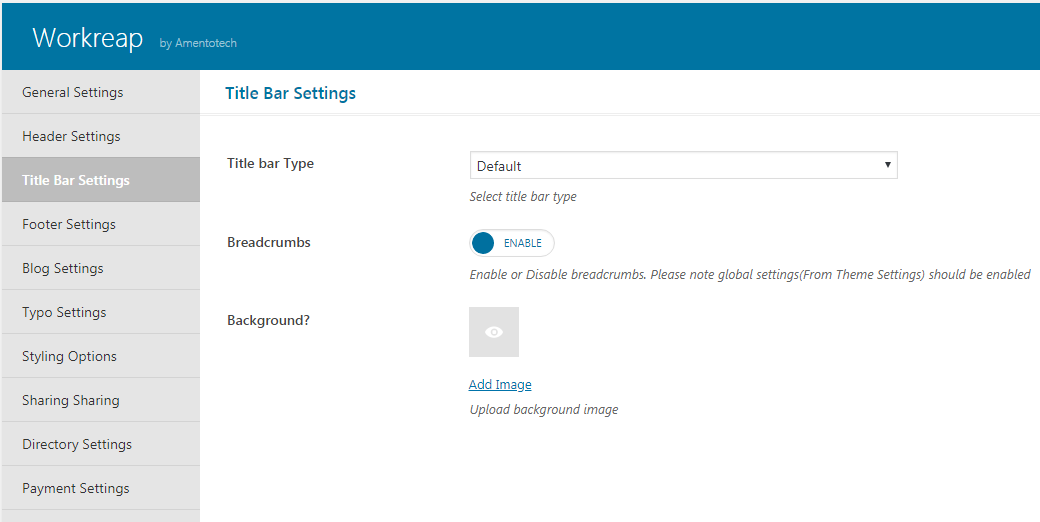Viewport: 1040px width, 522px height.
Task: Click the Add Image link
Action: point(500,384)
